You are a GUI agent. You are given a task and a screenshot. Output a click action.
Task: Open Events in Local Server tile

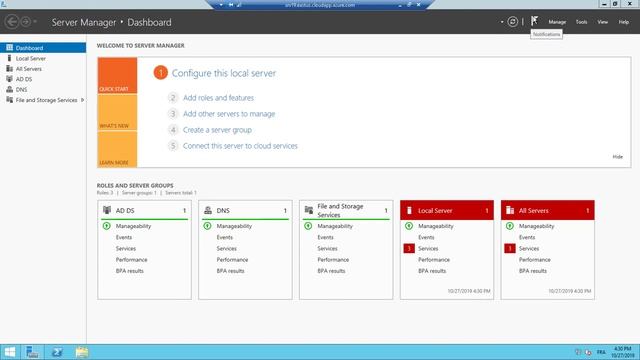pos(426,237)
